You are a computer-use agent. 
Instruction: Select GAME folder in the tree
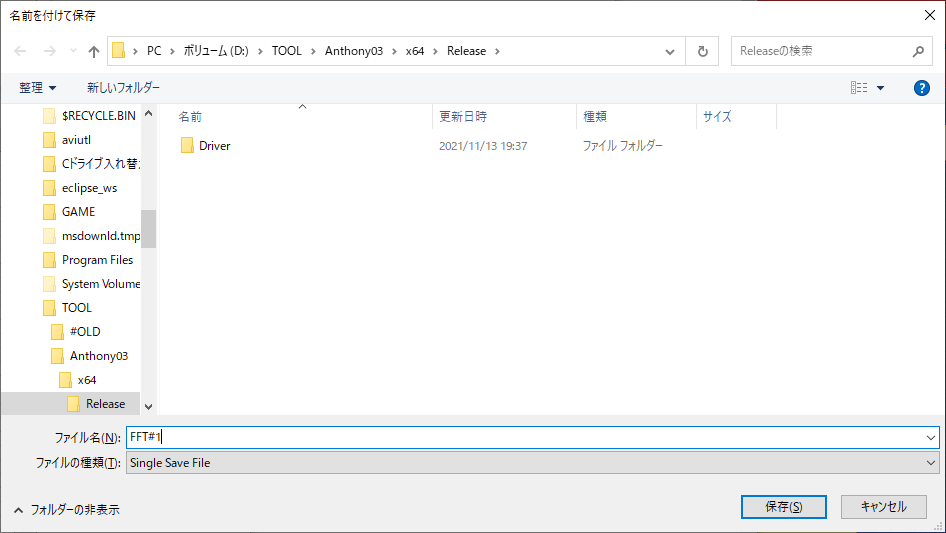click(78, 212)
